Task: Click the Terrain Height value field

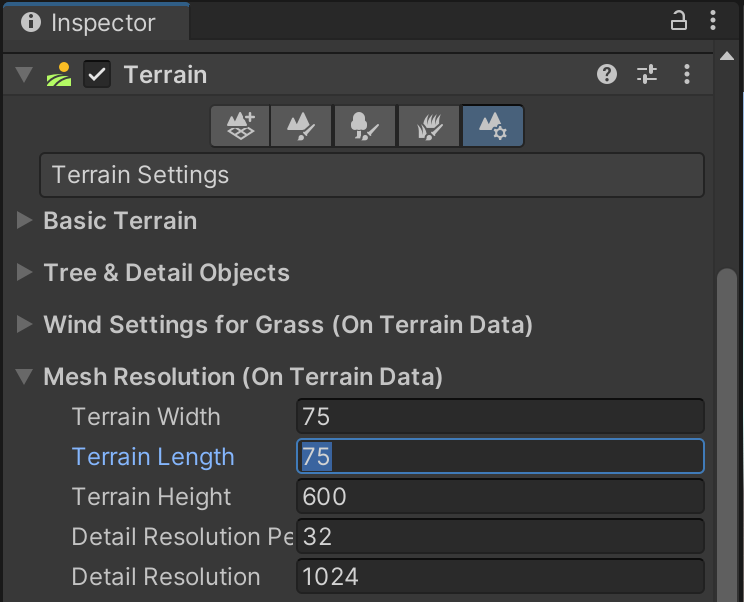Action: tap(500, 496)
